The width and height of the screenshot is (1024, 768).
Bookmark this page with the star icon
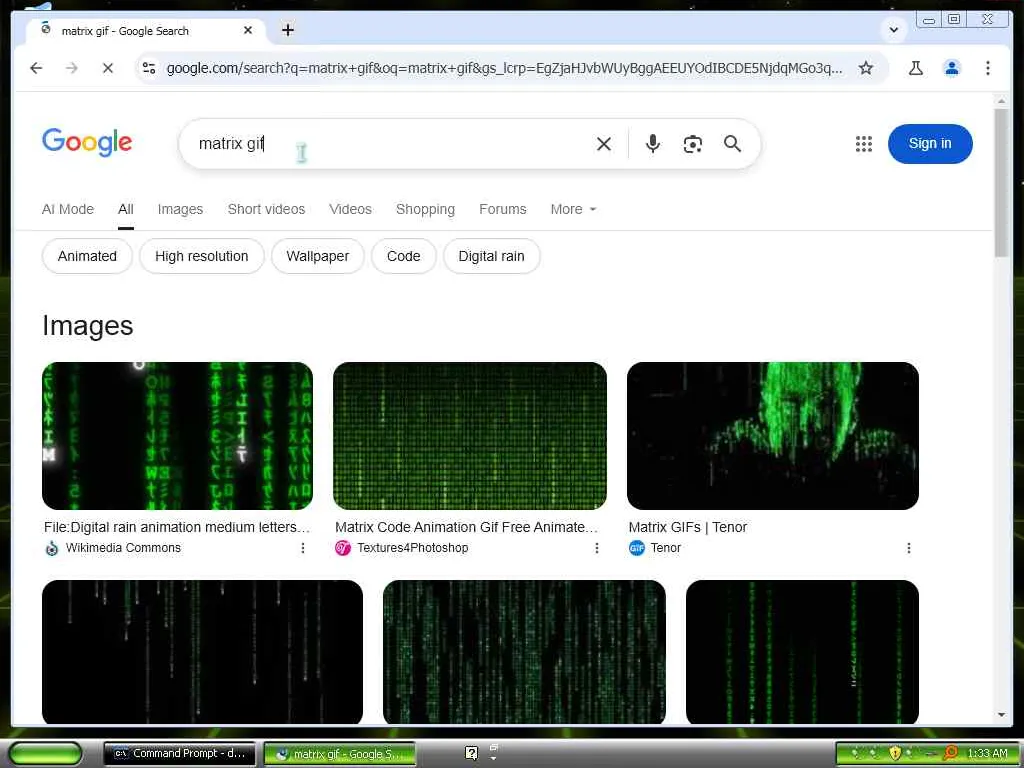pos(866,68)
